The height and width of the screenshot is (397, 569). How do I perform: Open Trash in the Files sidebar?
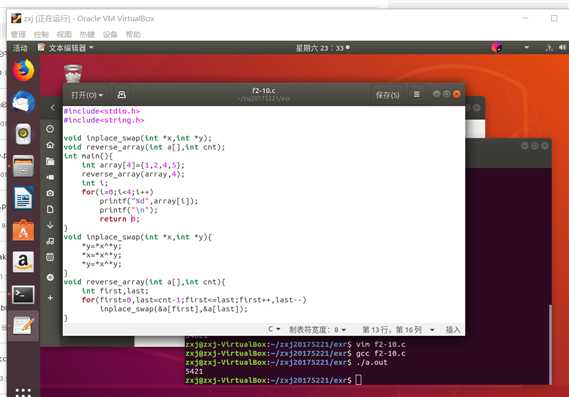coord(50,257)
